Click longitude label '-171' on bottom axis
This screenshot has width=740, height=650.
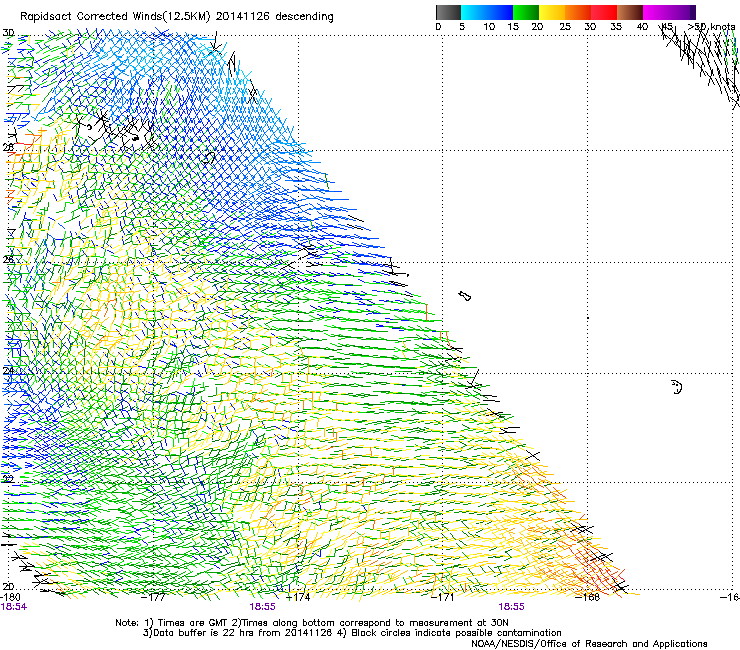coord(442,597)
